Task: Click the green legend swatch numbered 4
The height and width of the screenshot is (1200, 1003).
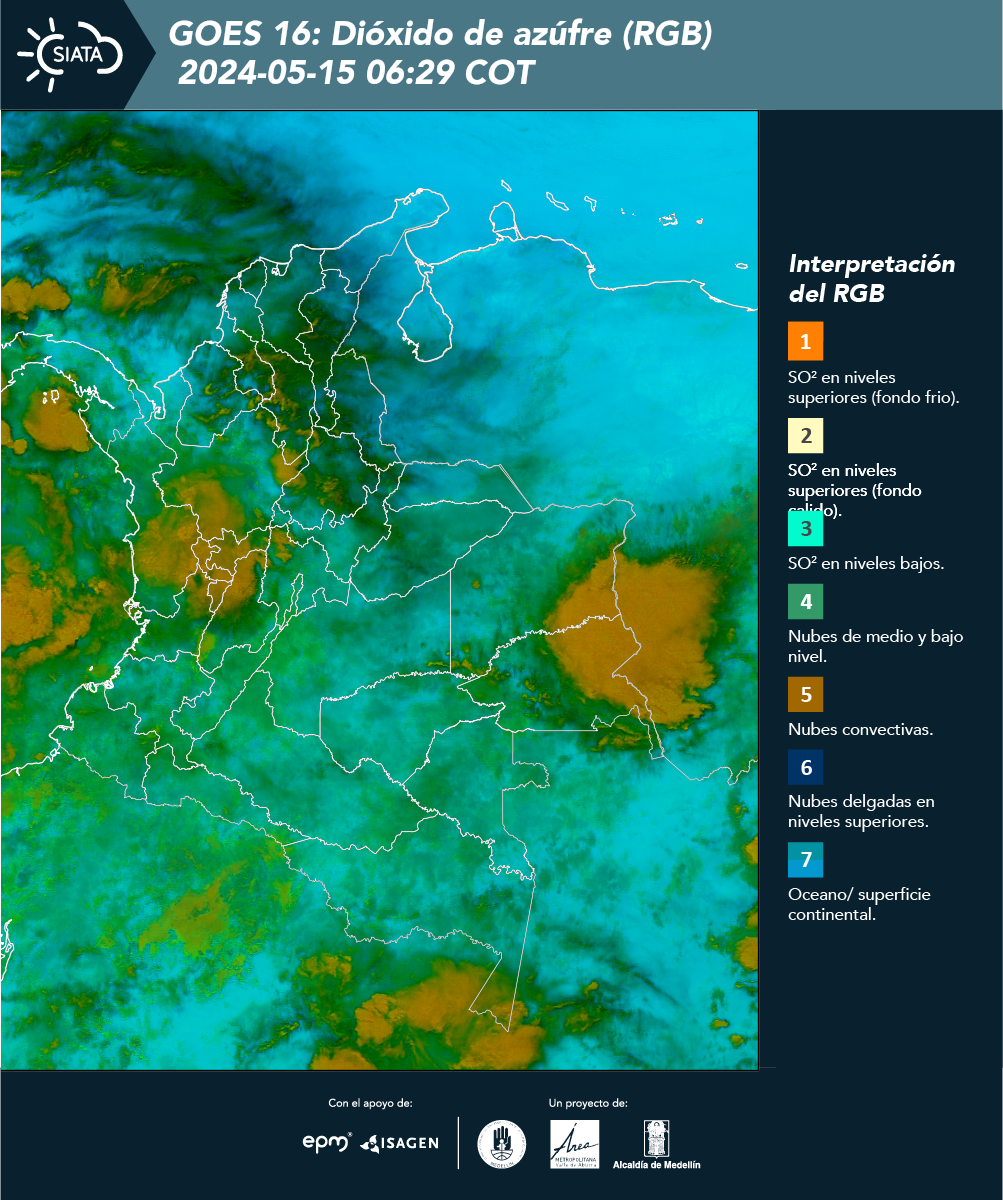Action: 805,601
